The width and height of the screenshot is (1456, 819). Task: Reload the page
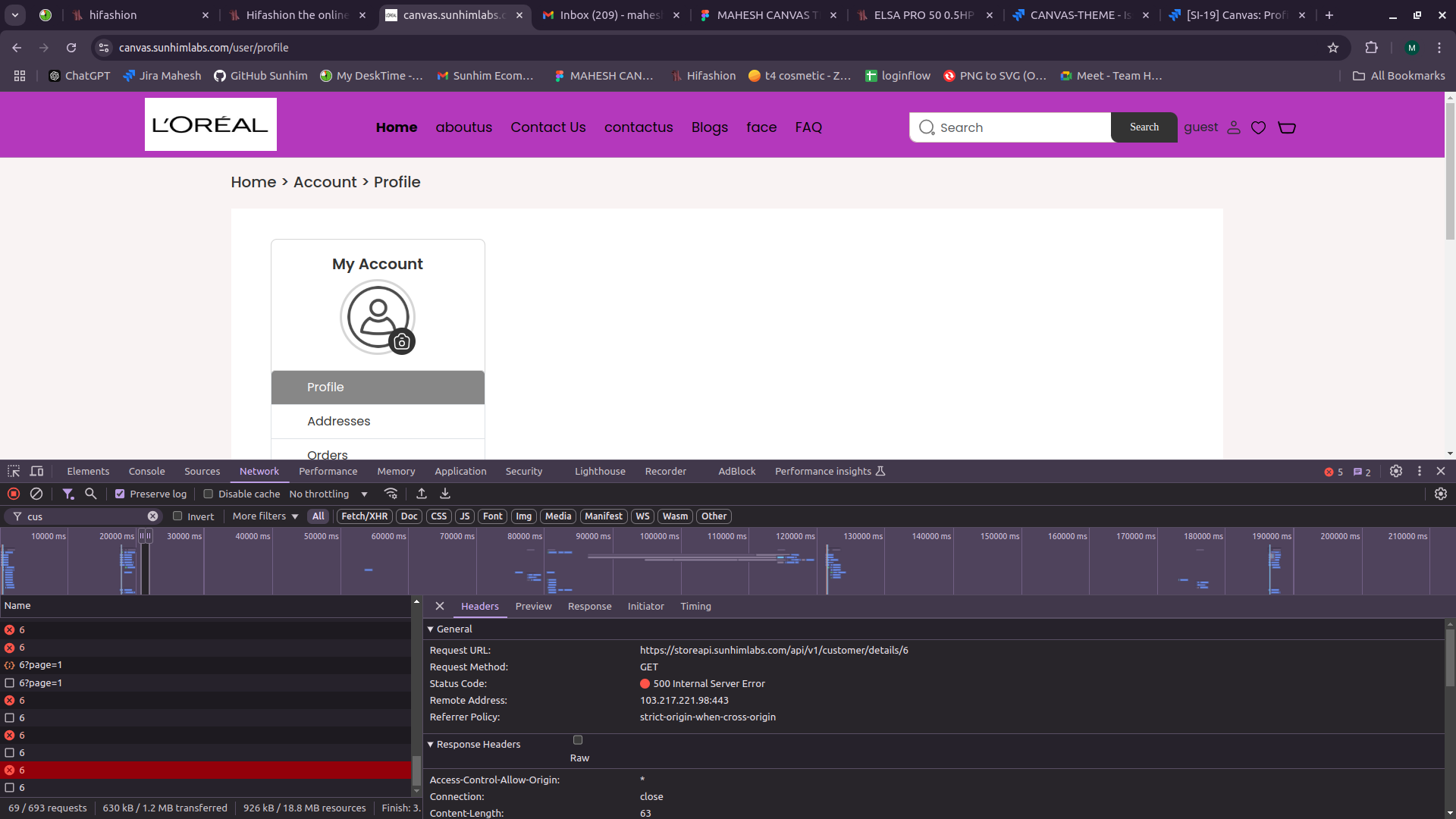click(x=71, y=48)
